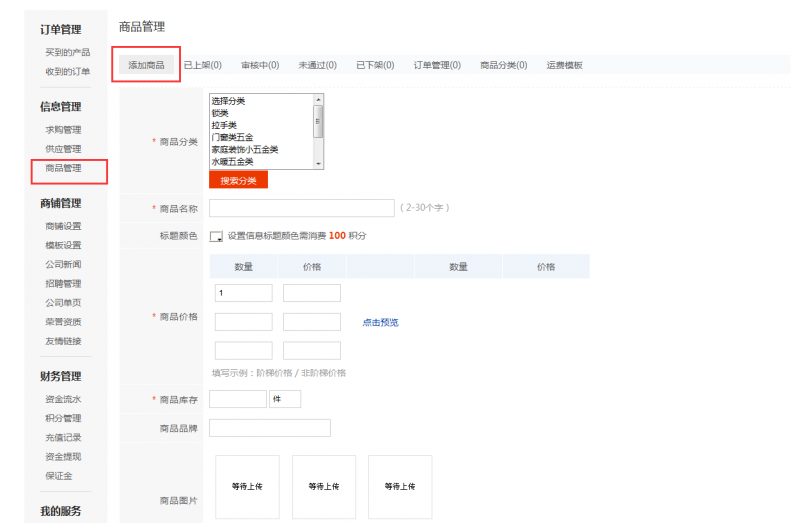Open 友情链接 in the sidebar
Screen dimensions: 800x523
63,341
